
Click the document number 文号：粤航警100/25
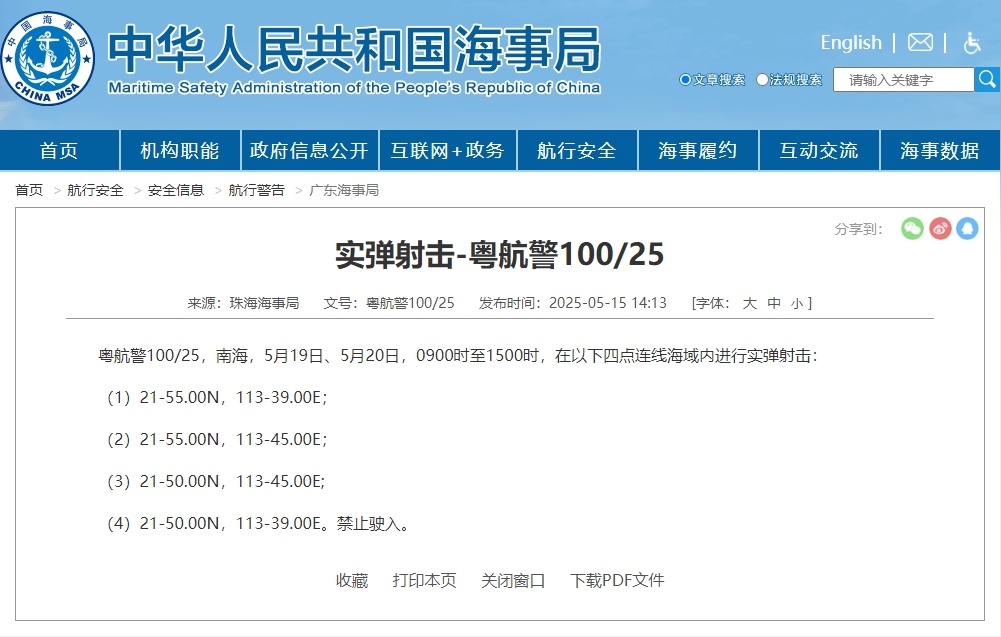[x=389, y=303]
